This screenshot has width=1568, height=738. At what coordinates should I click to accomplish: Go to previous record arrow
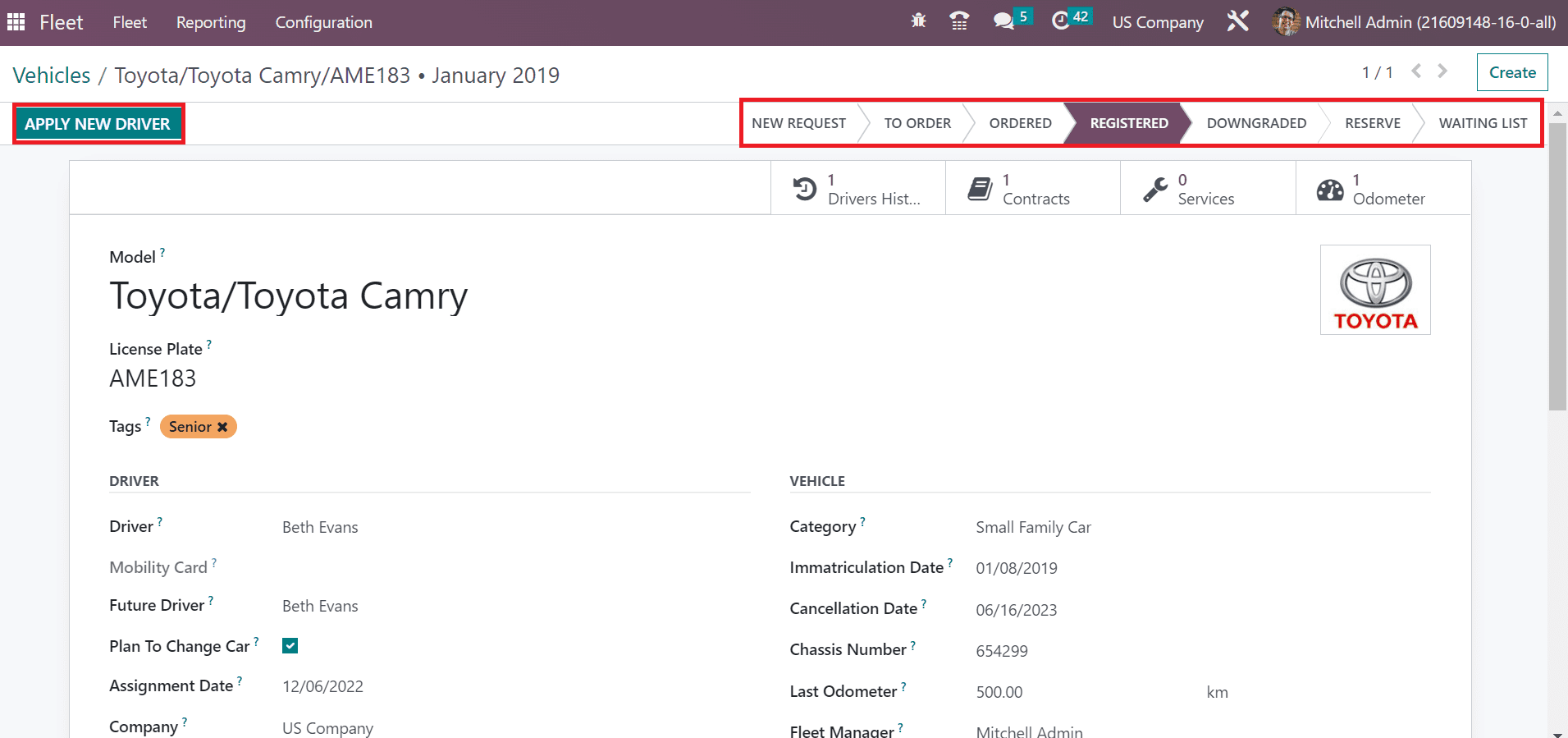pos(1416,71)
